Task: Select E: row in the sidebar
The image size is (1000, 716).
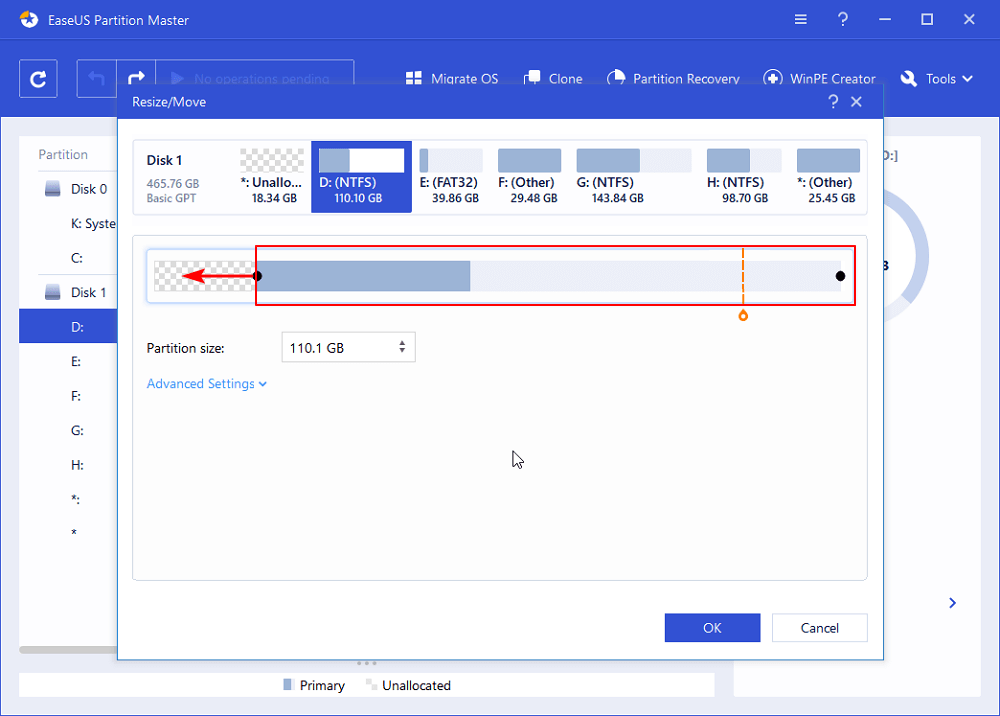Action: [68, 362]
